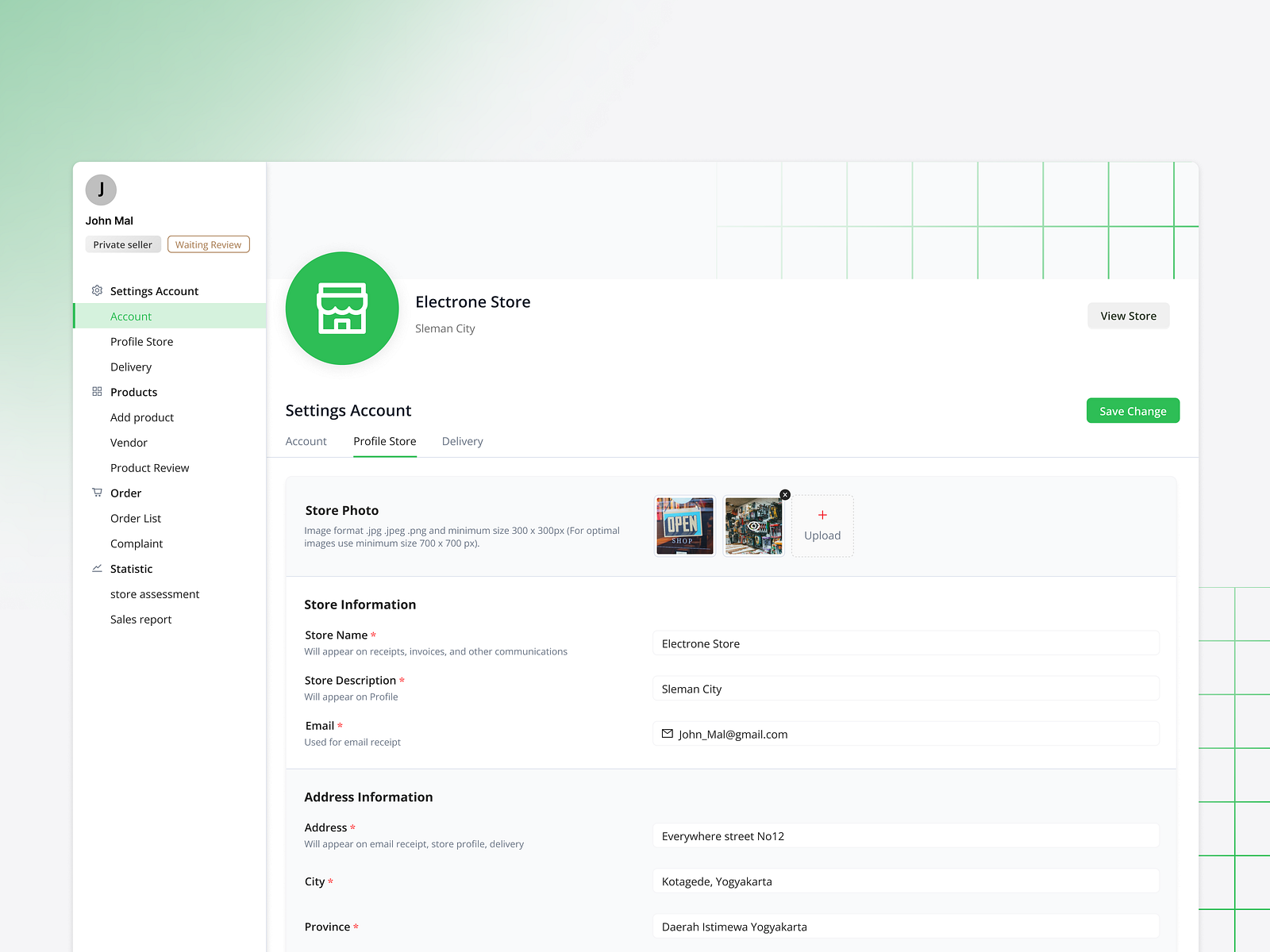Viewport: 1270px width, 952px height.
Task: Open the Account tab
Action: point(306,441)
